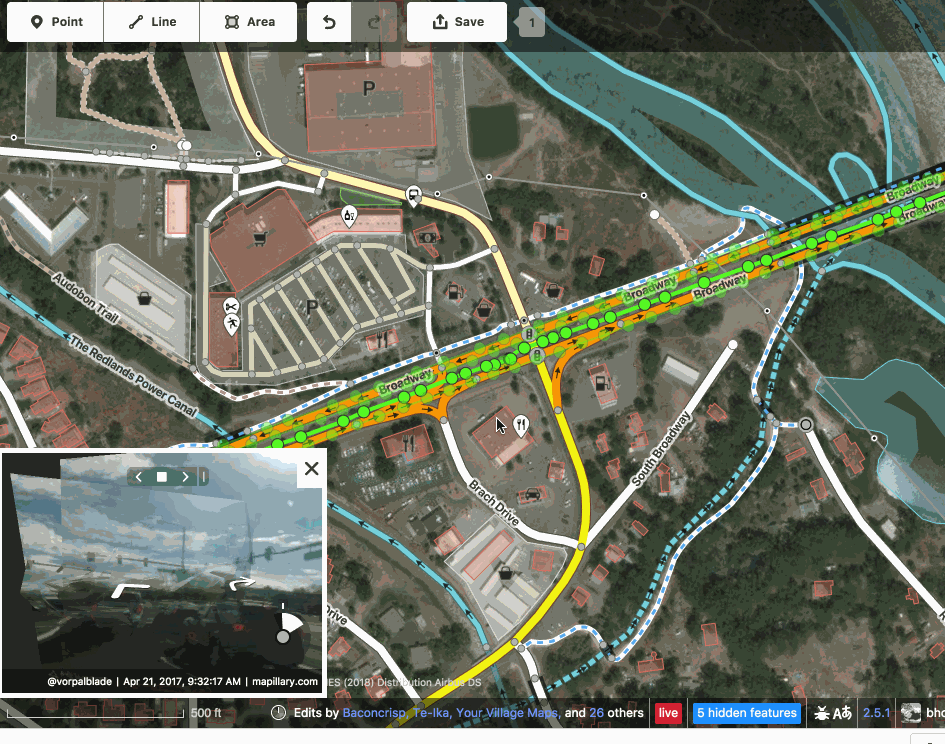This screenshot has width=945, height=744.
Task: Go to next Mapillary photo in sequence
Action: (185, 477)
